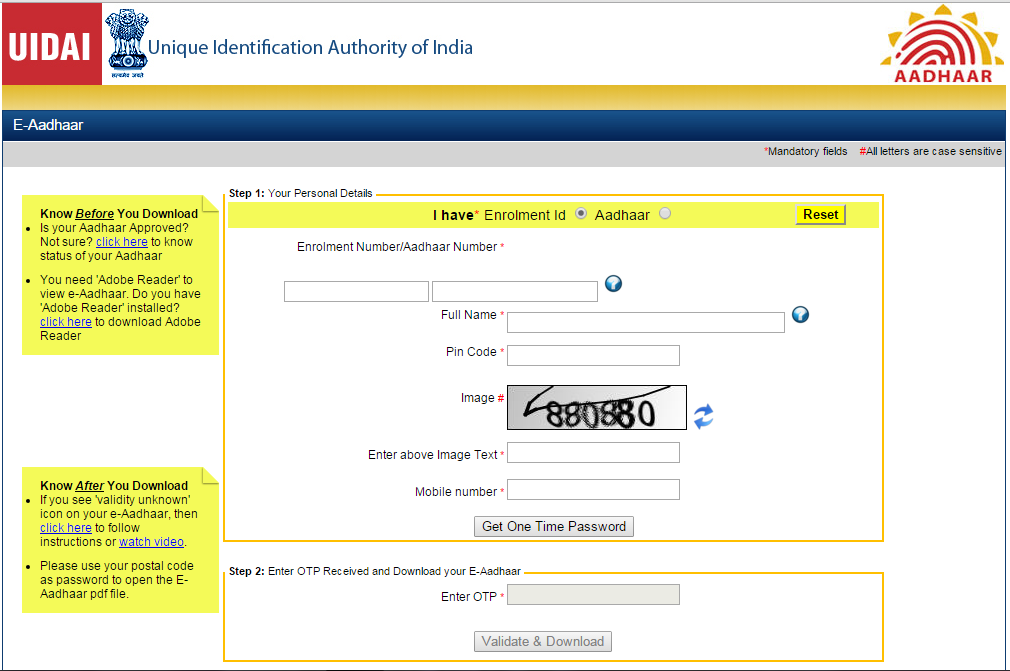Open help globe beside Enrolment Number field
The image size is (1010, 671).
click(x=613, y=284)
